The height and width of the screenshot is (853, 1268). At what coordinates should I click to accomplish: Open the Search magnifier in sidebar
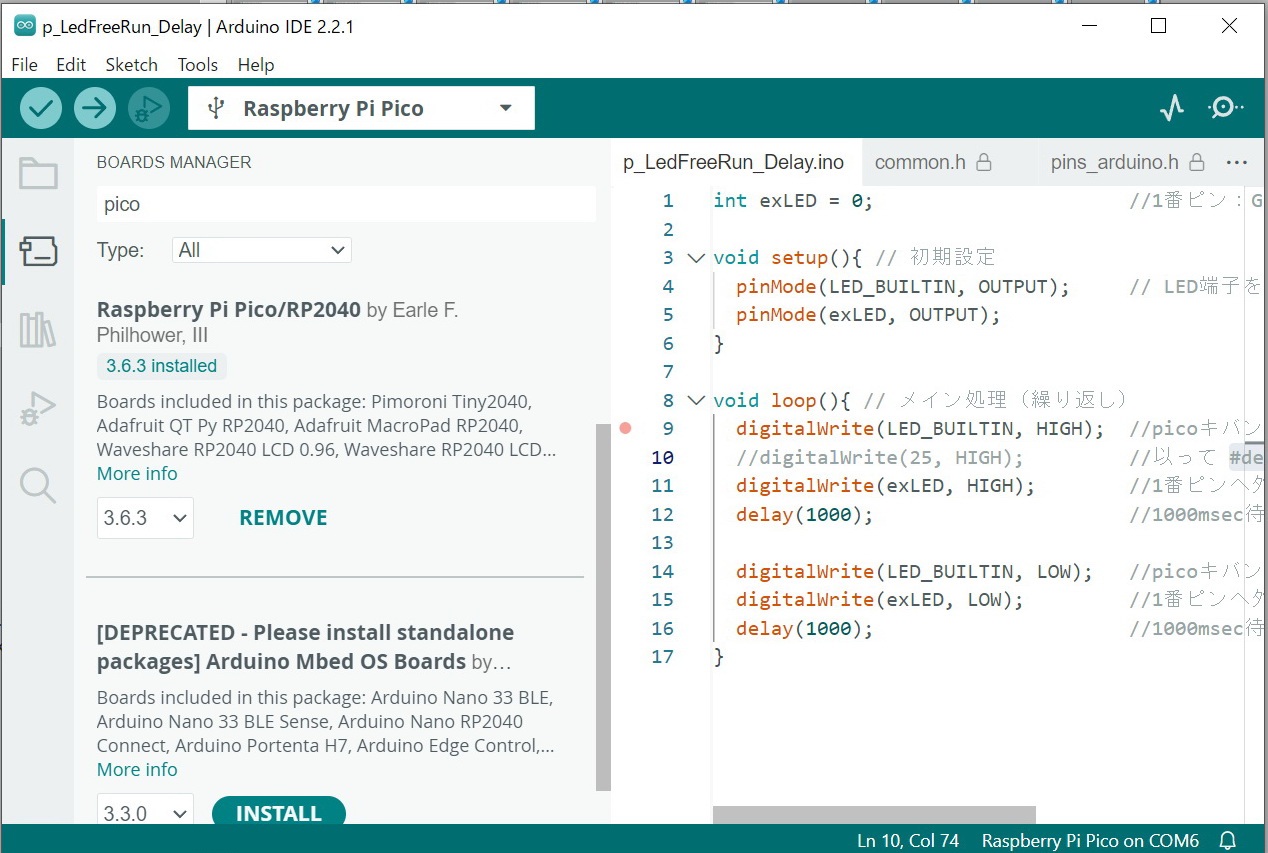pyautogui.click(x=38, y=486)
